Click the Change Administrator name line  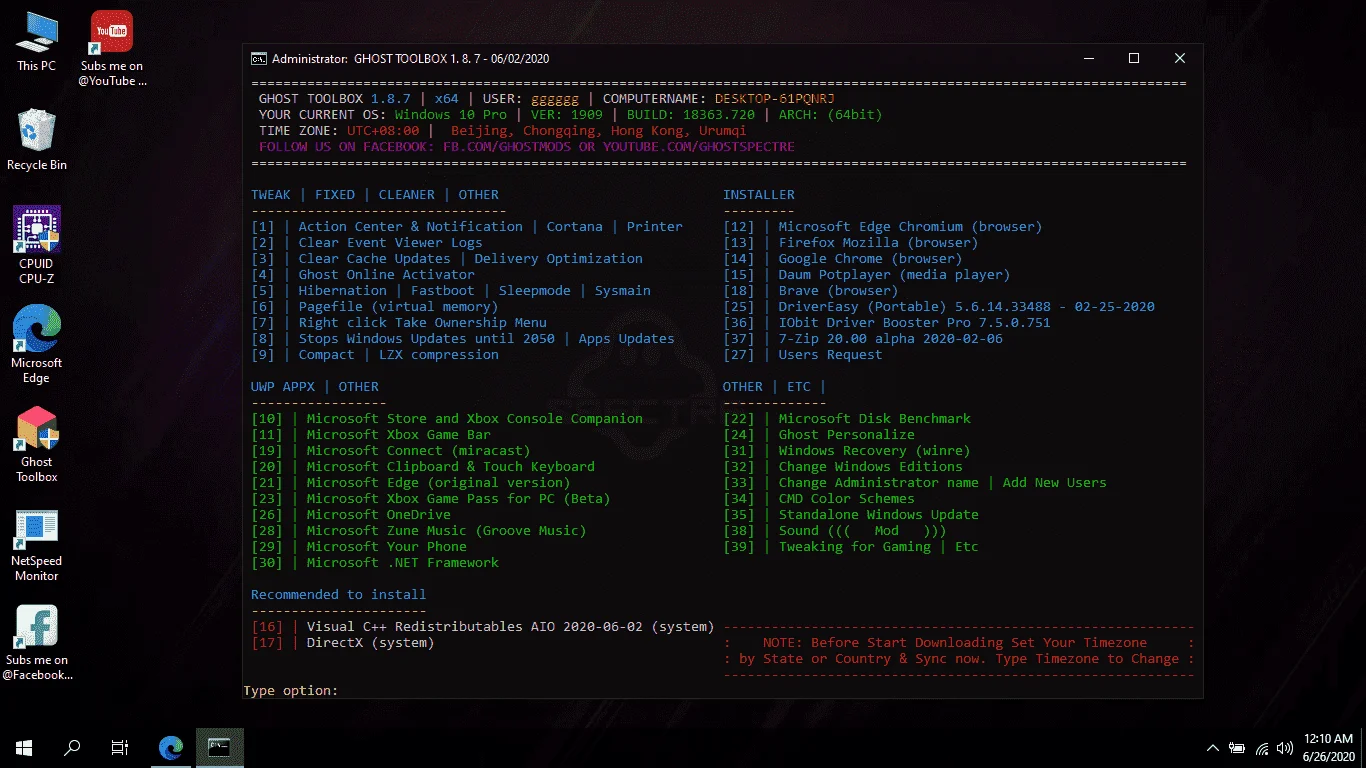915,483
